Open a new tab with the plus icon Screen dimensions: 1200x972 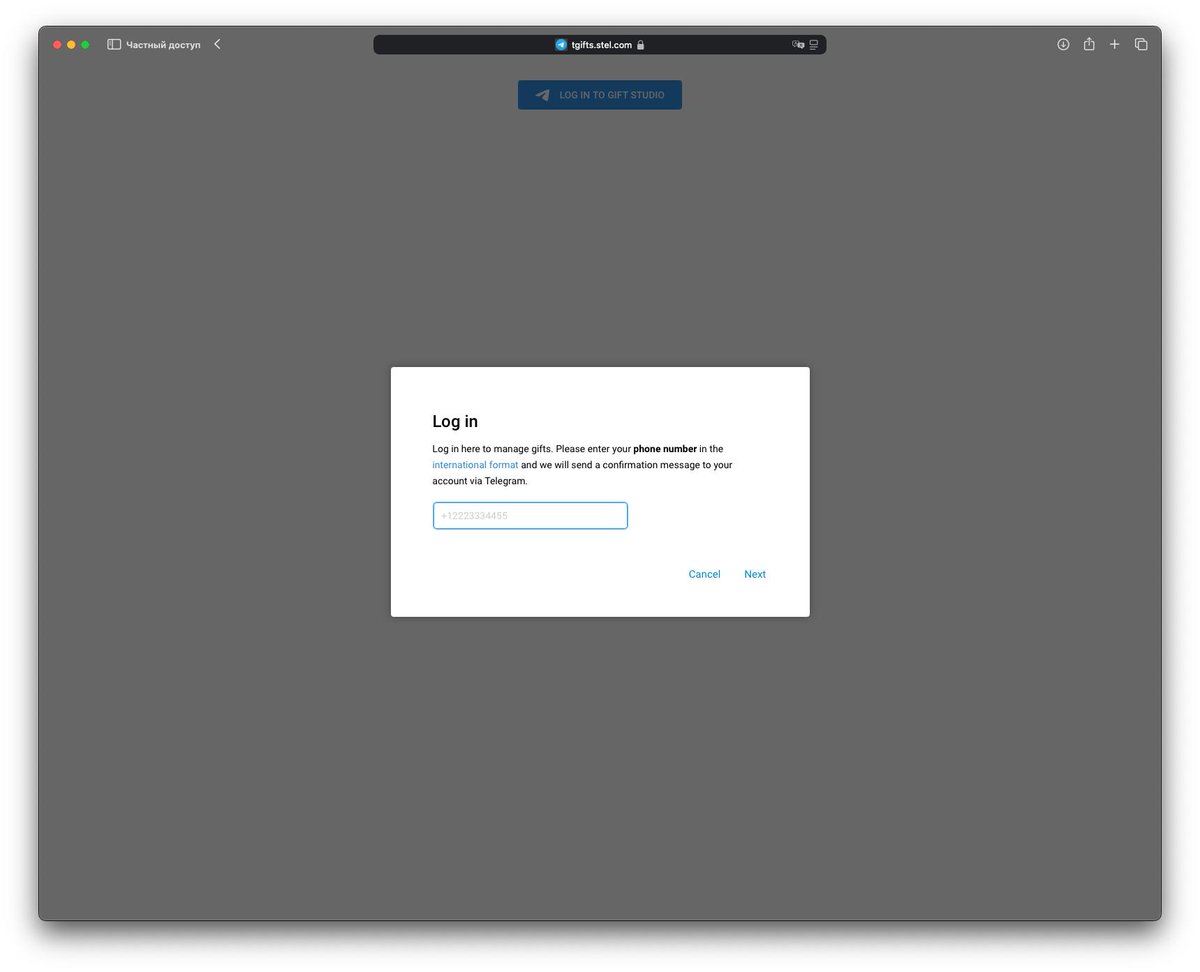[x=1115, y=44]
